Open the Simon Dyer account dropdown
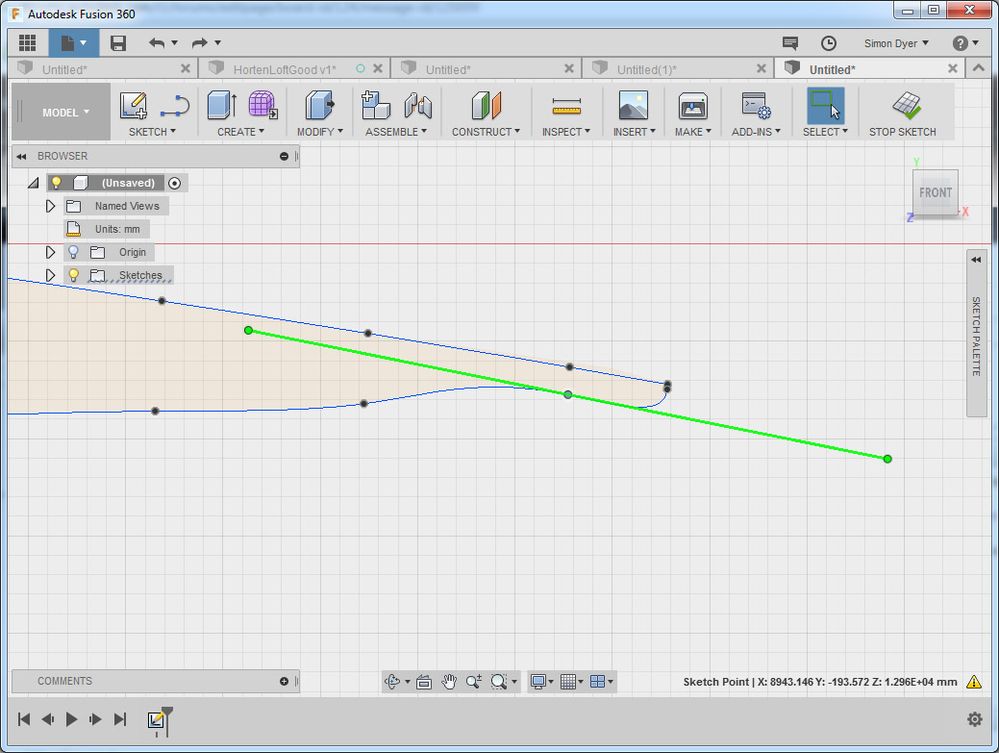 [x=896, y=43]
